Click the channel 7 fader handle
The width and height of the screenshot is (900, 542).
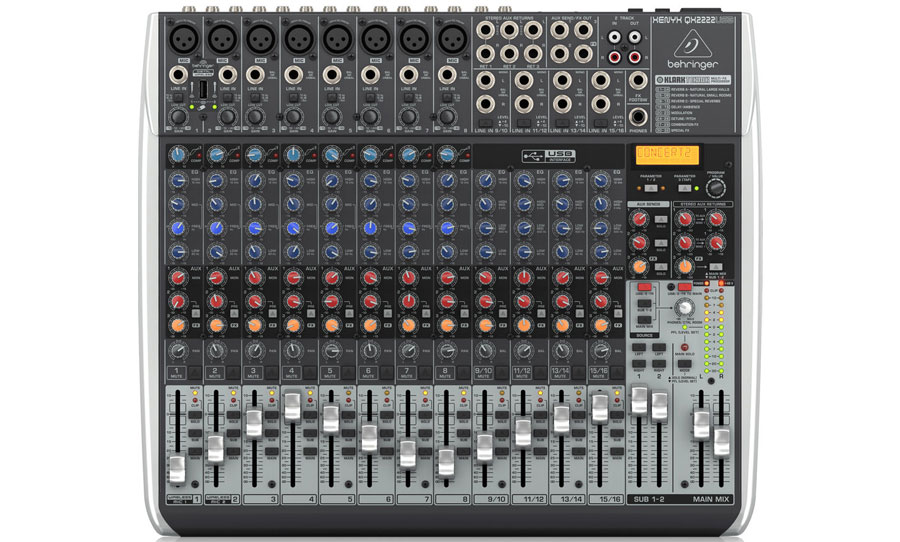click(x=408, y=454)
